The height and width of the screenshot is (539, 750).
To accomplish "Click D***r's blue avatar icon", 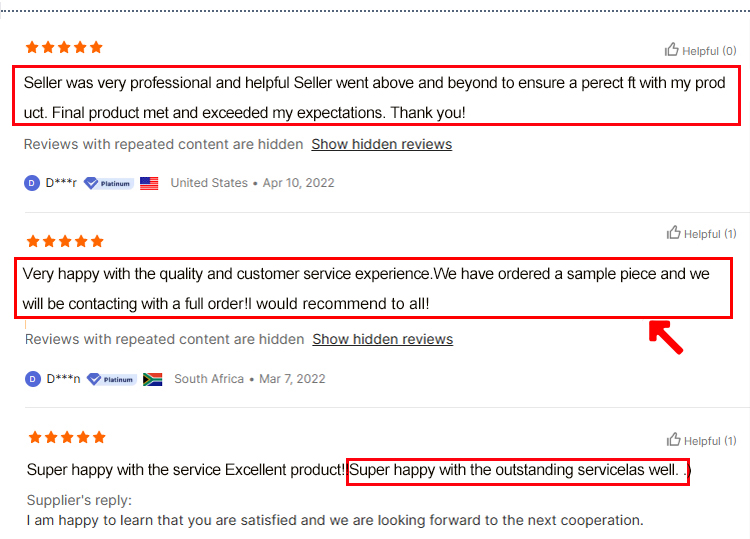I will 32,183.
